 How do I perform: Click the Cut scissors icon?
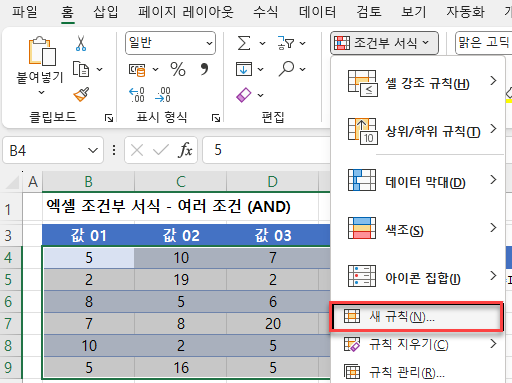(81, 43)
